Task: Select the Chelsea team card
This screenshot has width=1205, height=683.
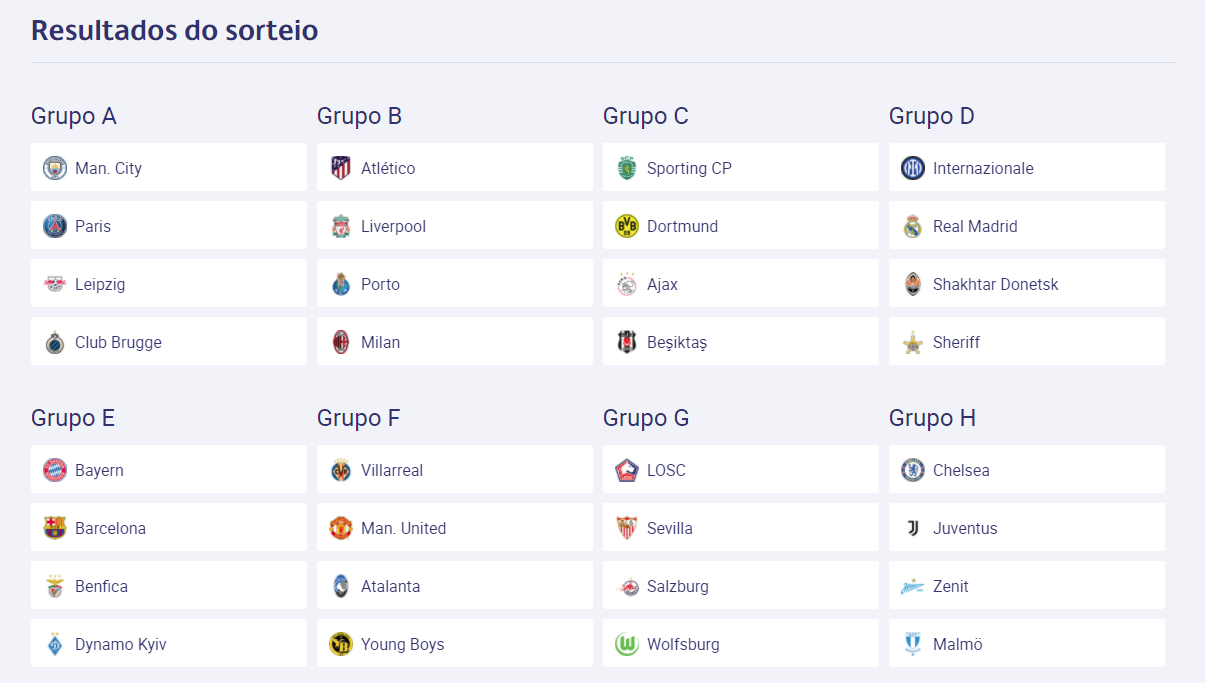Action: (1026, 470)
